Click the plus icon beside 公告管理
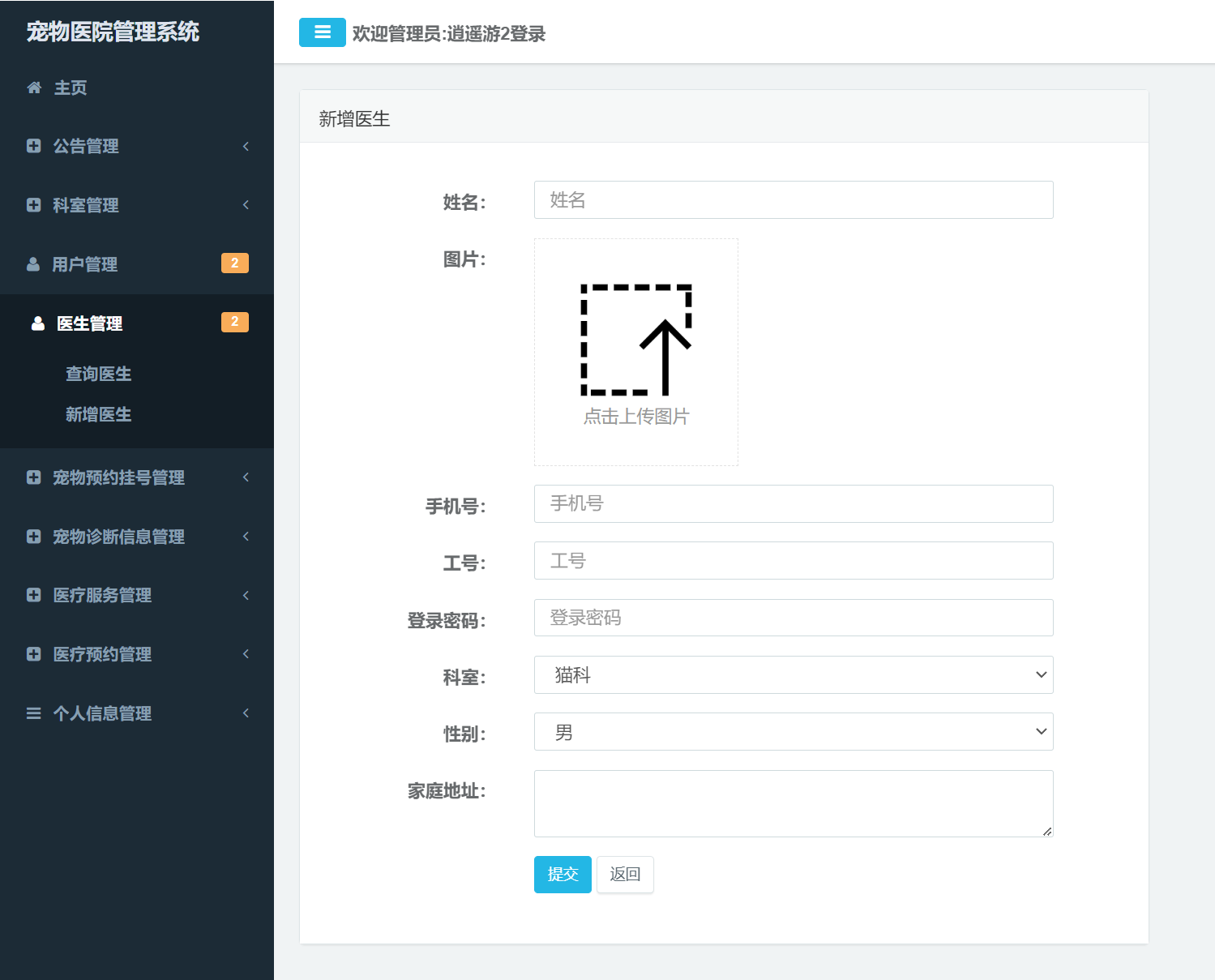1215x980 pixels. coord(33,146)
